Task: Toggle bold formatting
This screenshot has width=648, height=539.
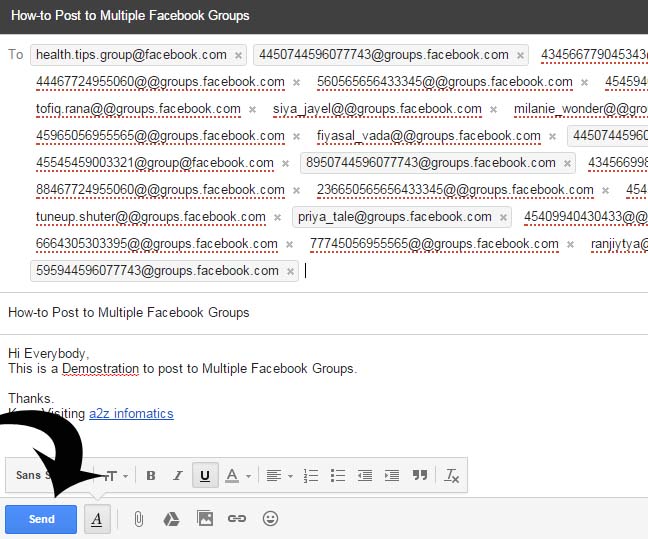Action: coord(151,475)
